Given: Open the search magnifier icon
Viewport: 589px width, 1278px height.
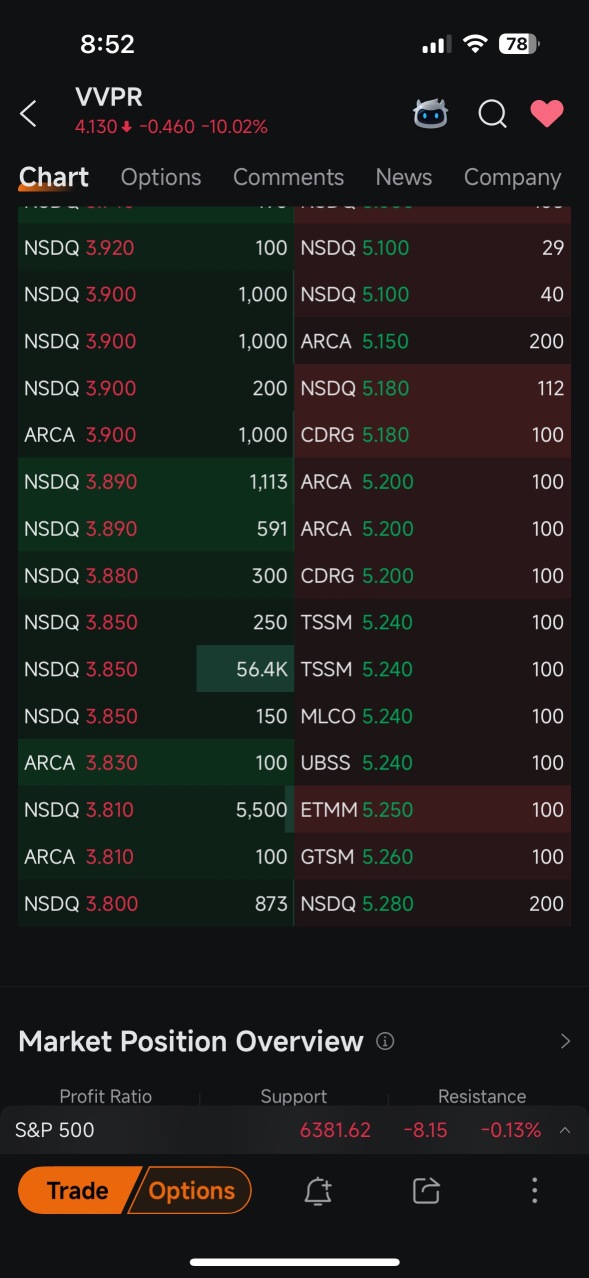Looking at the screenshot, I should coord(492,114).
